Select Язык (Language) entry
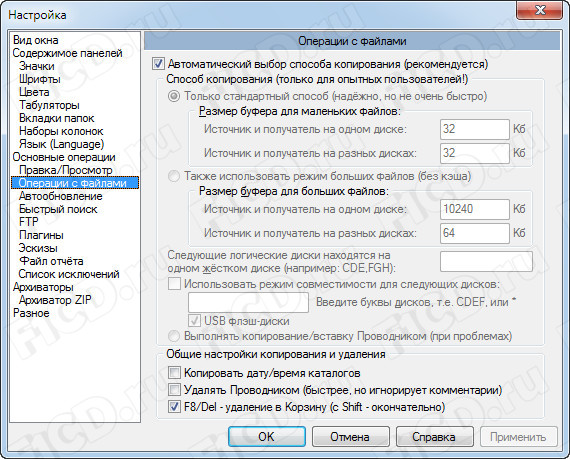Viewport: 570px width, 459px height. pyautogui.click(x=61, y=144)
